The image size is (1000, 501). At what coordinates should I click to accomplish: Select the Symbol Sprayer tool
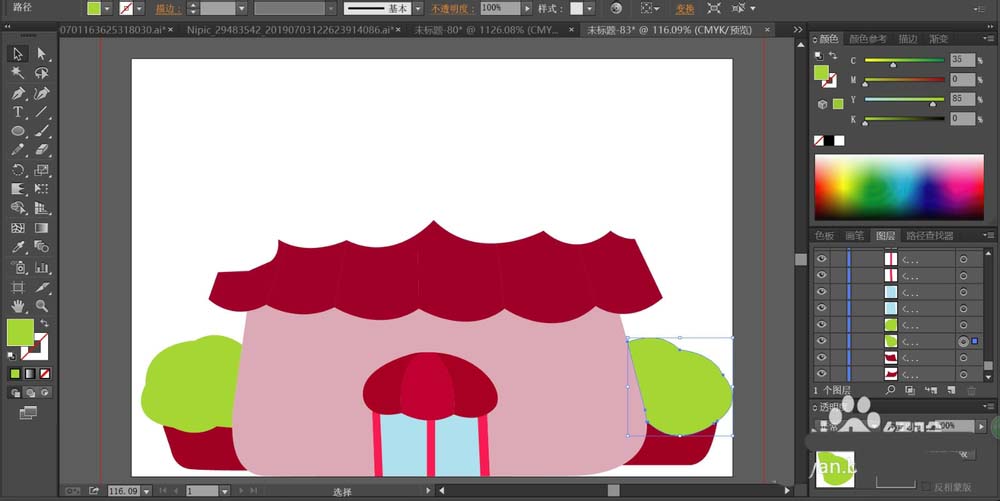pyautogui.click(x=18, y=268)
